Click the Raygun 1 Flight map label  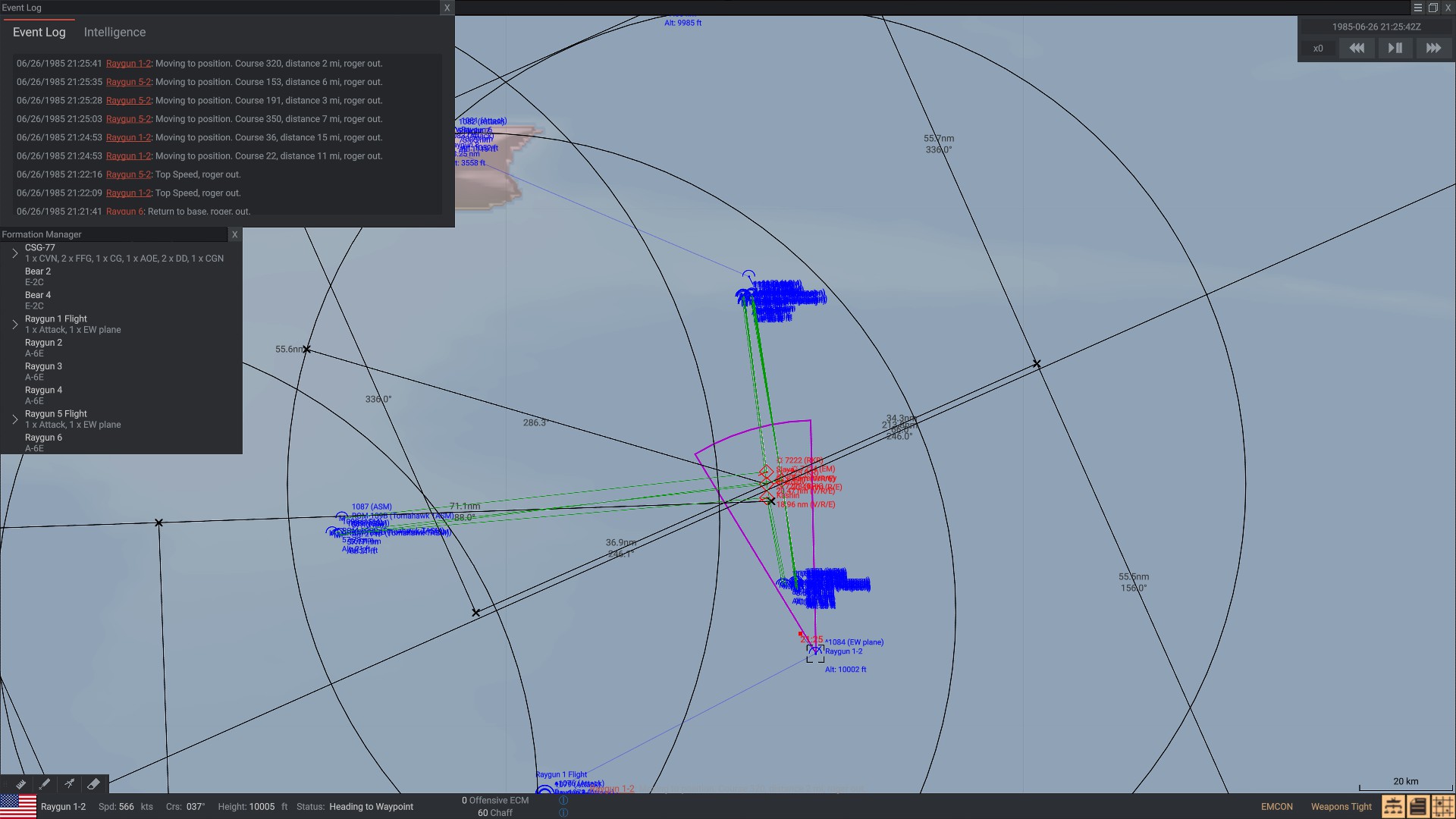(561, 775)
